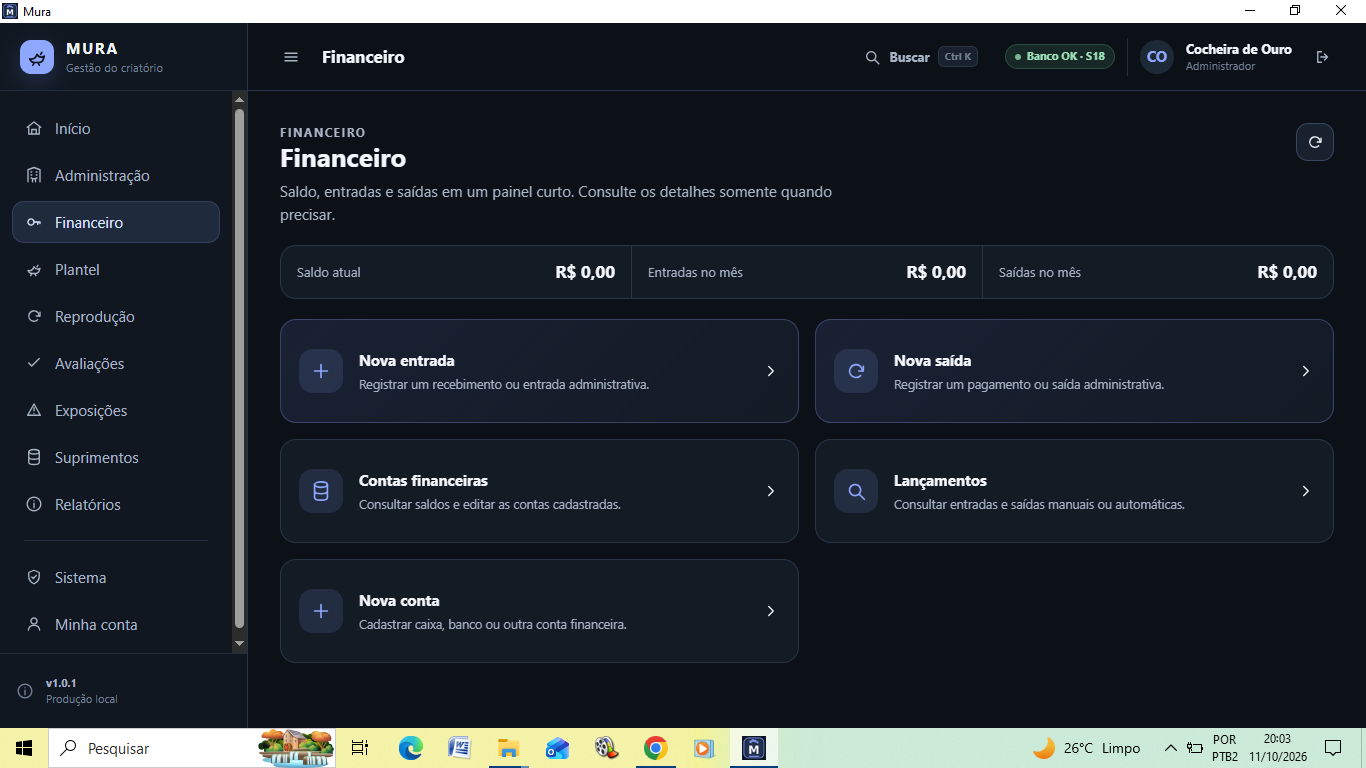The width and height of the screenshot is (1366, 768).
Task: Click the Nova conta card title
Action: click(399, 601)
